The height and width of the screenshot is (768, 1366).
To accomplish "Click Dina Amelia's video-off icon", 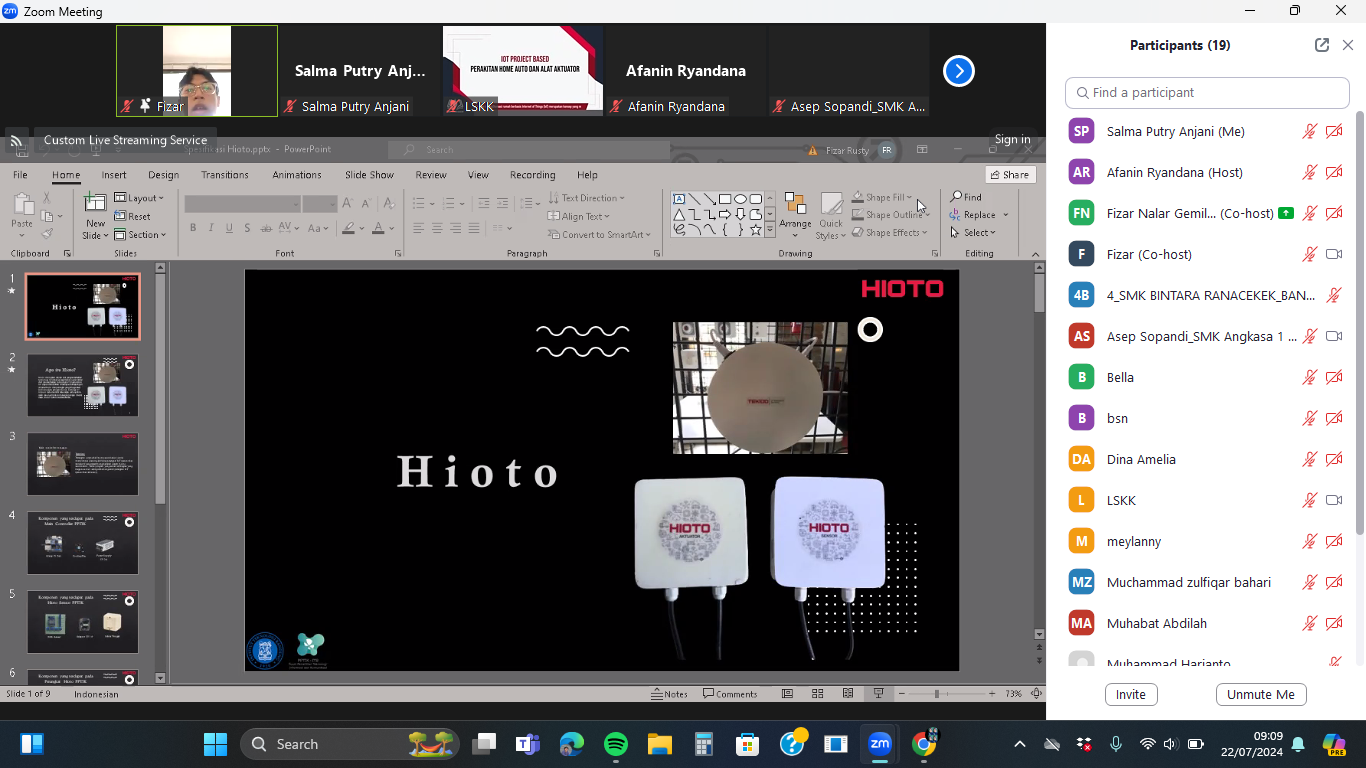I will pos(1334,459).
